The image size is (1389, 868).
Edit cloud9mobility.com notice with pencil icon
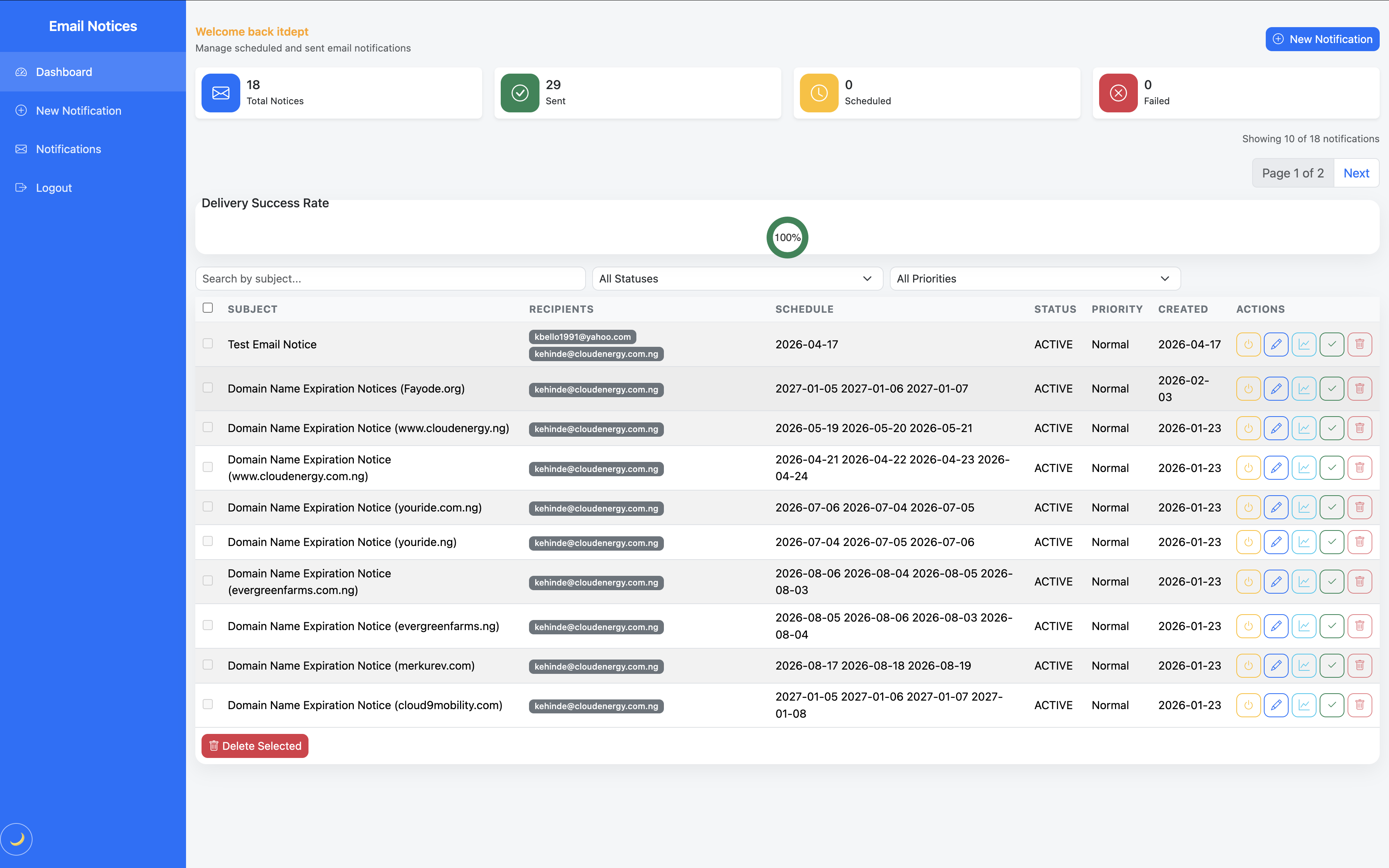[x=1276, y=706]
